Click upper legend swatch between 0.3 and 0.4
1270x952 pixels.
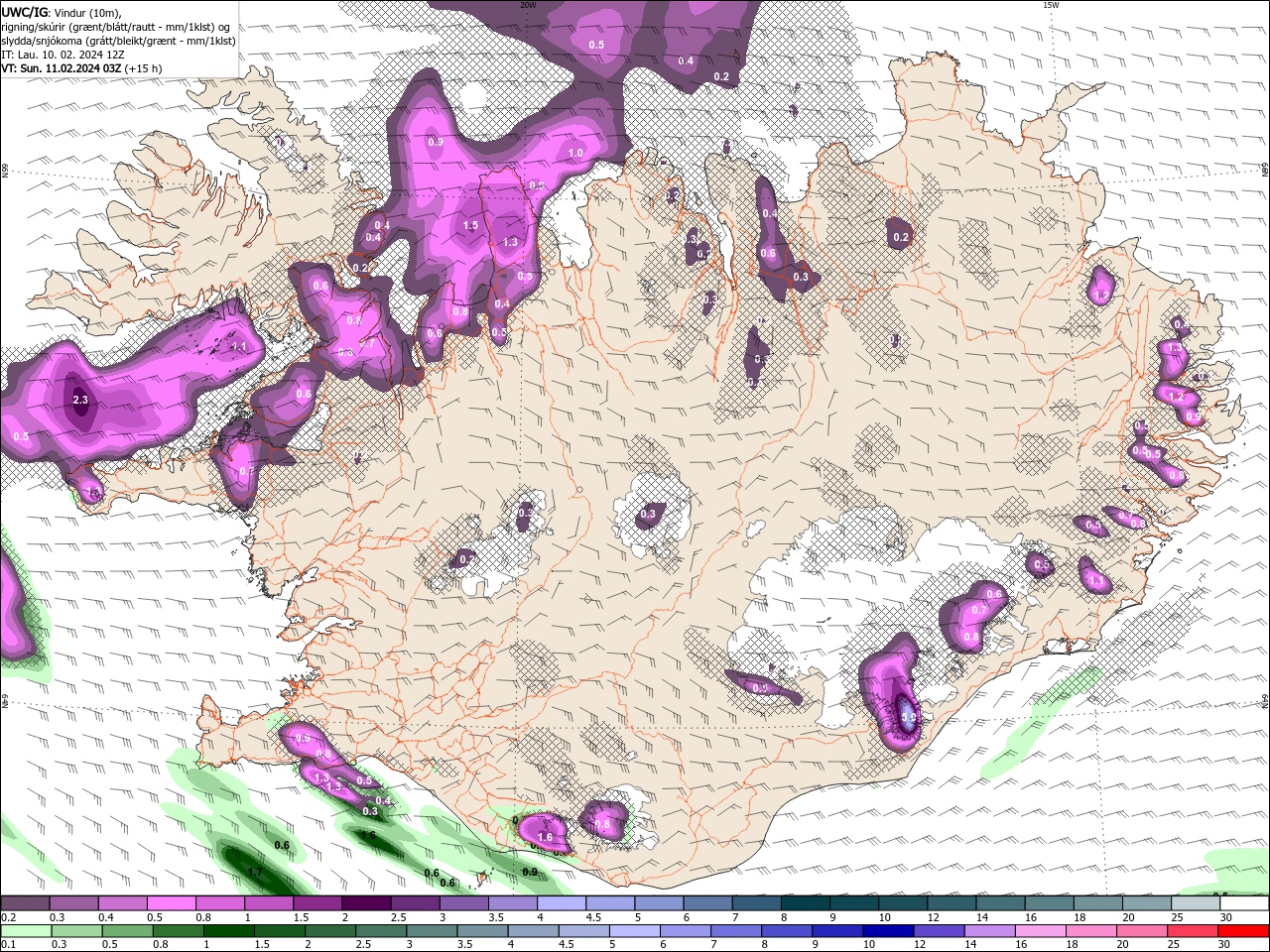pos(73,903)
